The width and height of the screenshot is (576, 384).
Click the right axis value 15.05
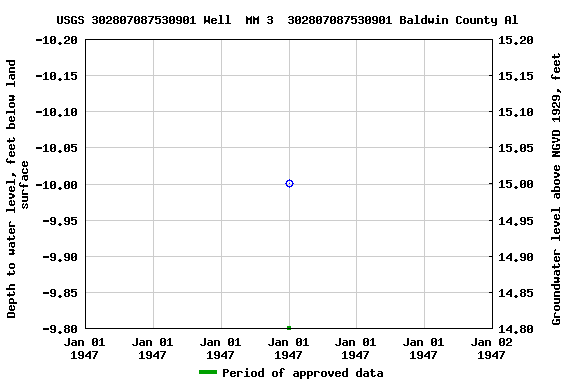click(515, 148)
